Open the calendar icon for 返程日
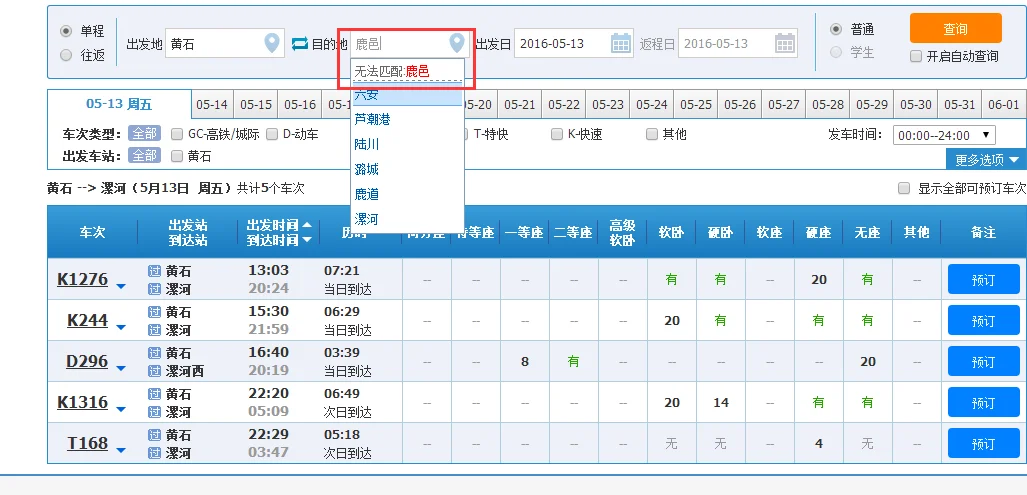Image resolution: width=1027 pixels, height=495 pixels. click(x=785, y=44)
